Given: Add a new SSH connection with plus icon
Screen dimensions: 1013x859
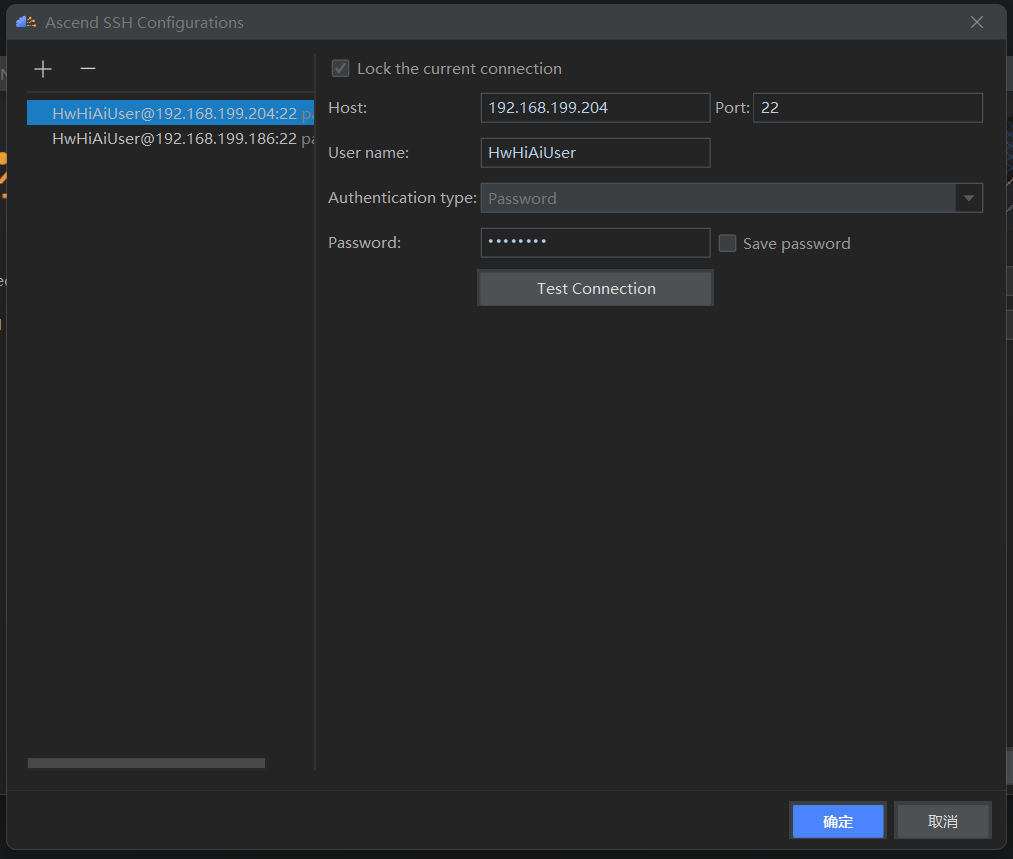Looking at the screenshot, I should pyautogui.click(x=43, y=69).
